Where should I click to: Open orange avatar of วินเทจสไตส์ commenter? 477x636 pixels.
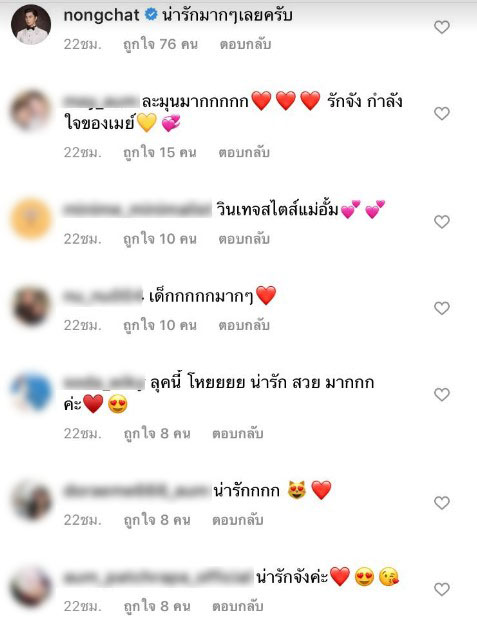(31, 219)
